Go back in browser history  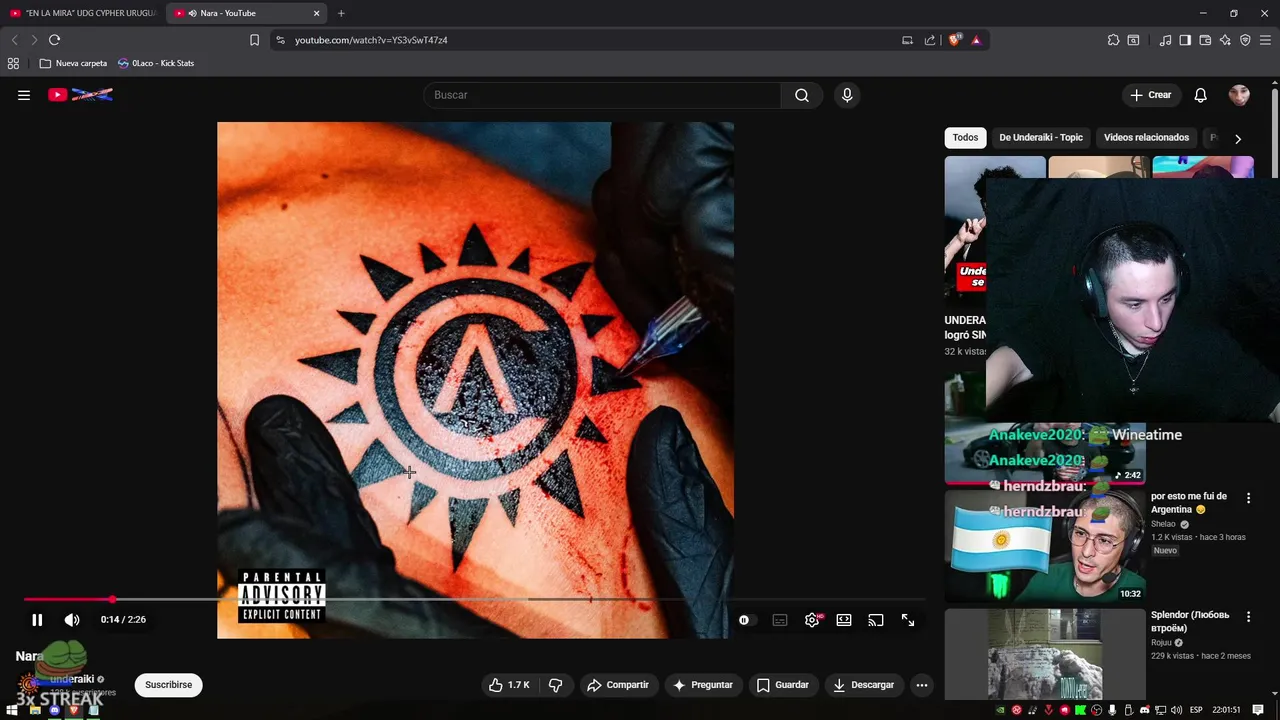click(14, 40)
